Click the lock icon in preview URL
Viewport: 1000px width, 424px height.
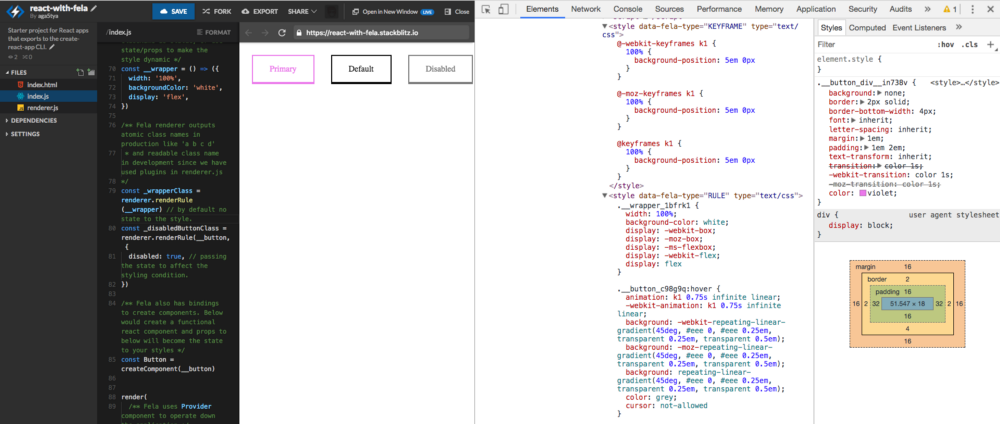pyautogui.click(x=300, y=32)
